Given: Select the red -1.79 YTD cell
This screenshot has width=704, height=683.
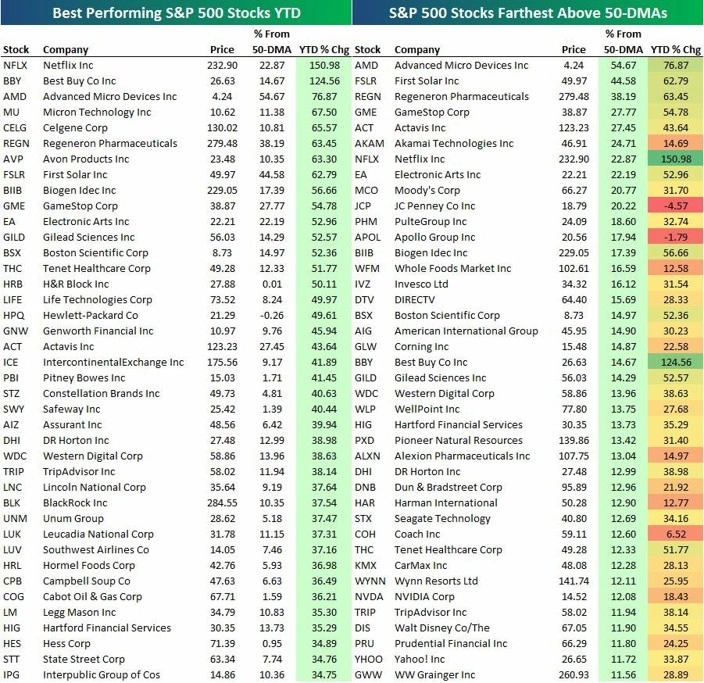Looking at the screenshot, I should 676,237.
